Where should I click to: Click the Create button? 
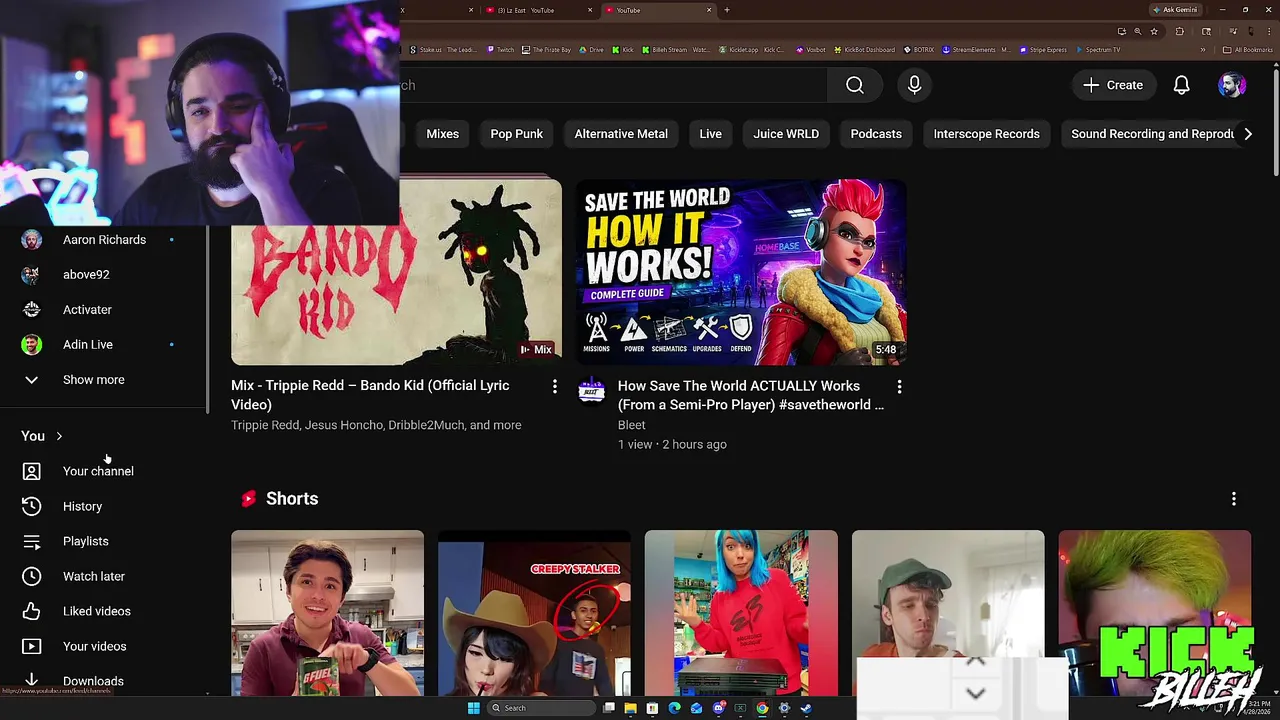[x=1113, y=85]
